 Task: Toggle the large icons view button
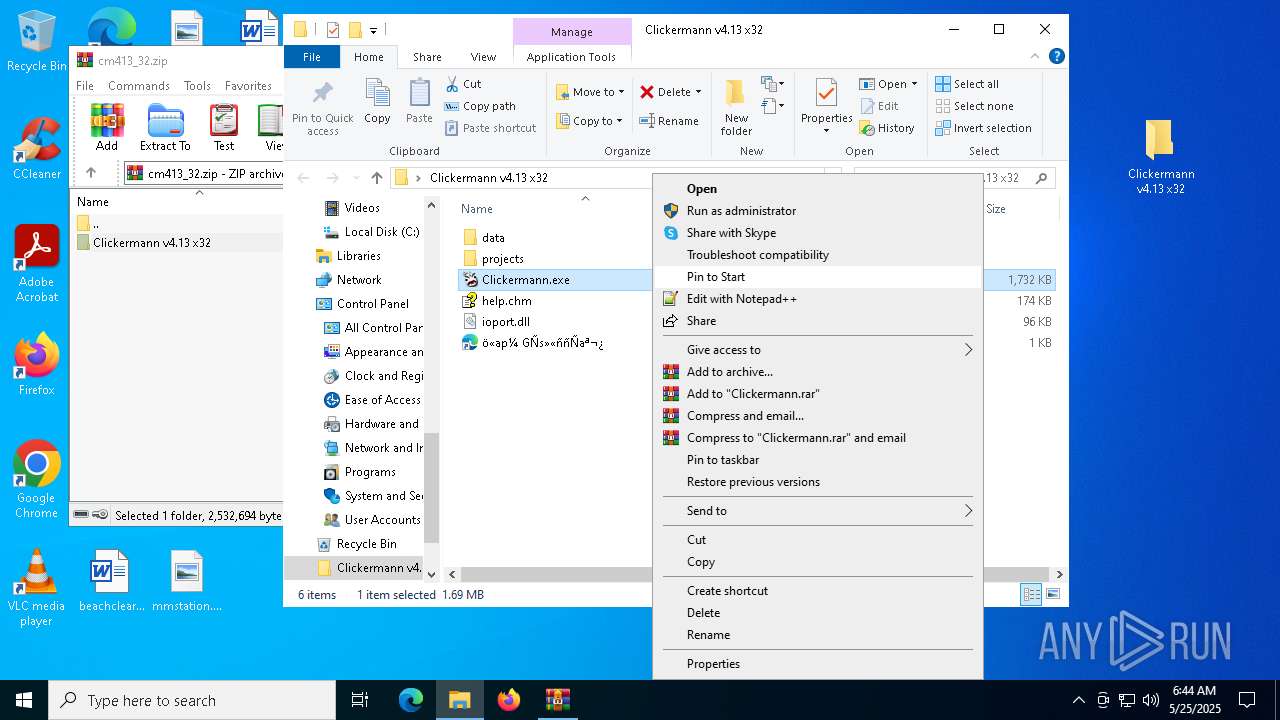coord(1051,595)
